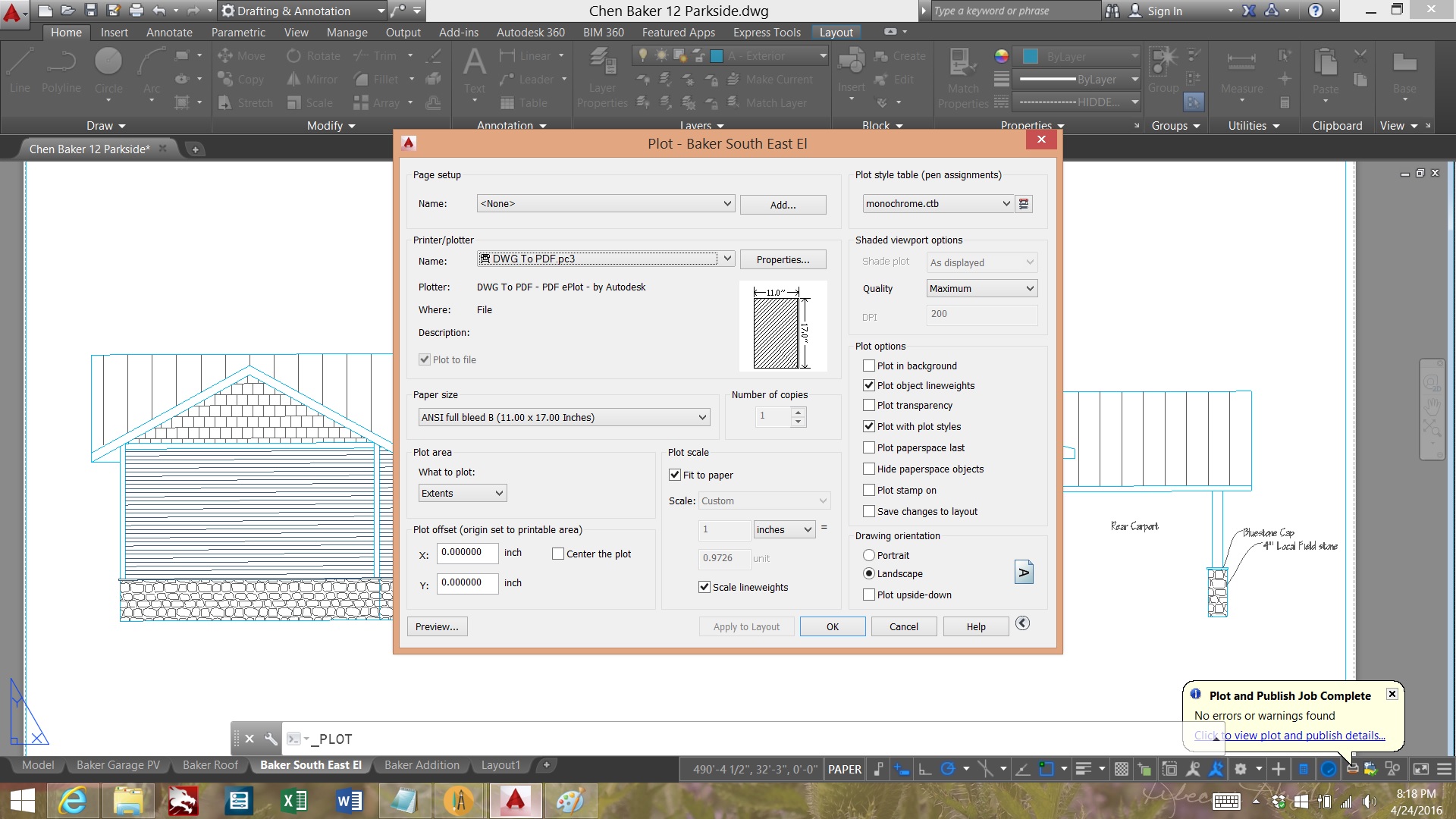Screen dimensions: 1456x819
Task: Check Save changes to layout
Action: pyautogui.click(x=869, y=511)
